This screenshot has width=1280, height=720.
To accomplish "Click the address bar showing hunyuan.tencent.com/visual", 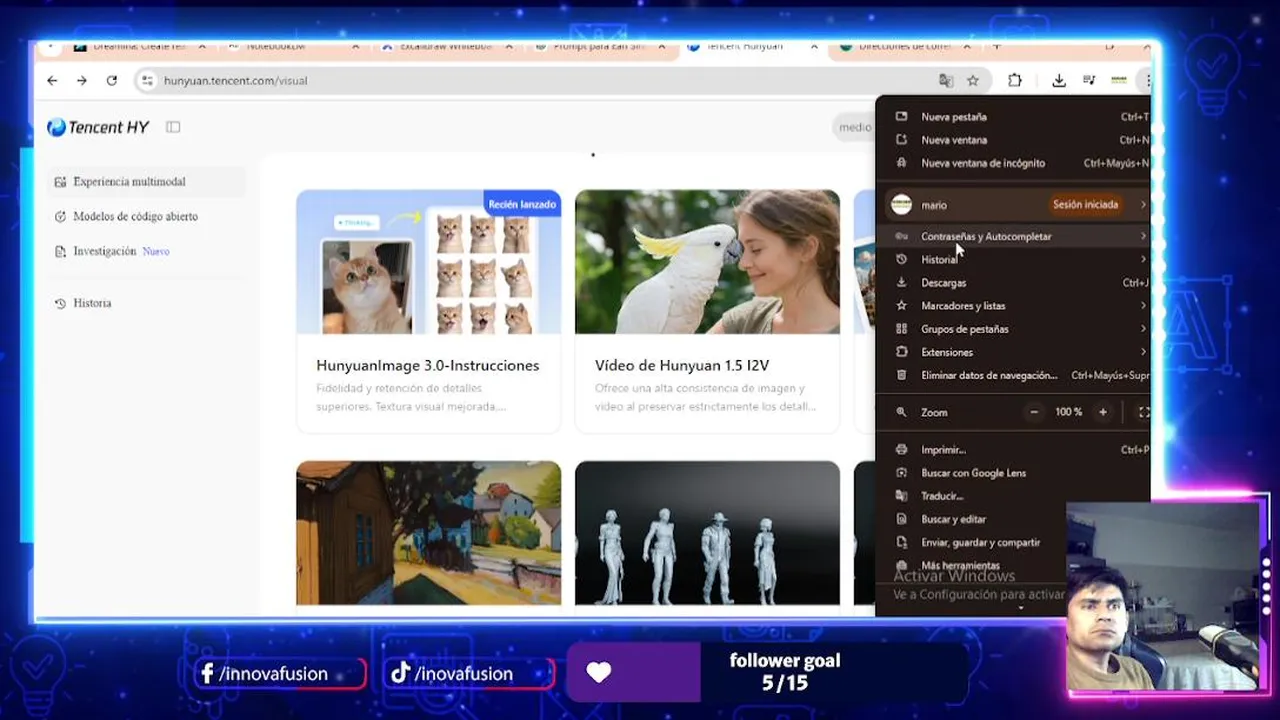I will (540, 81).
